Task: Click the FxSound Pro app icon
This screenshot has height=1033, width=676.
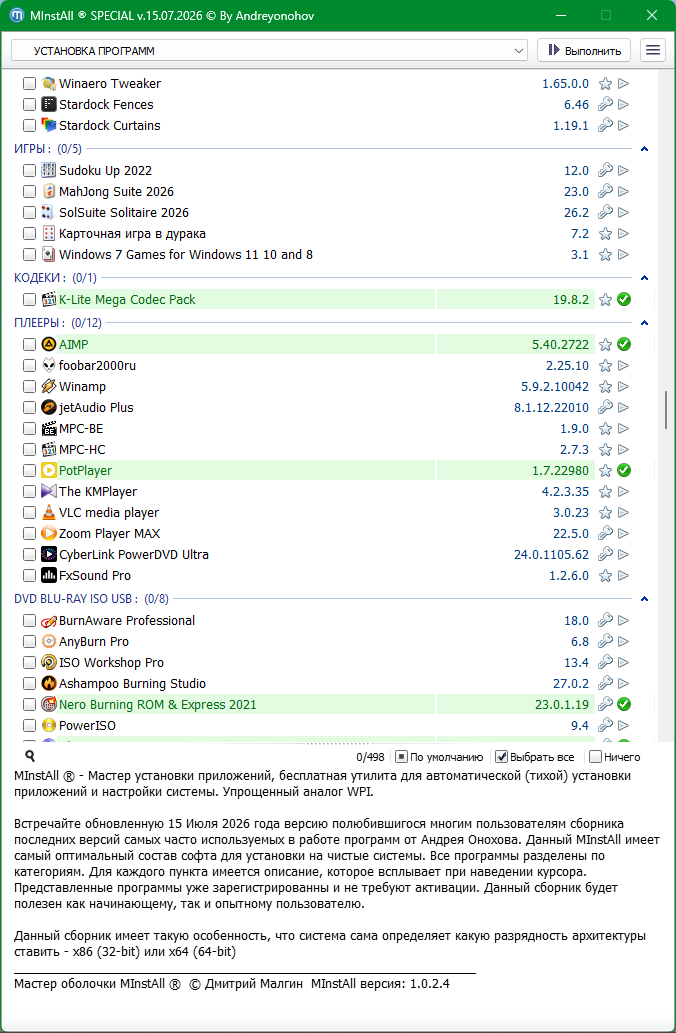Action: (49, 576)
